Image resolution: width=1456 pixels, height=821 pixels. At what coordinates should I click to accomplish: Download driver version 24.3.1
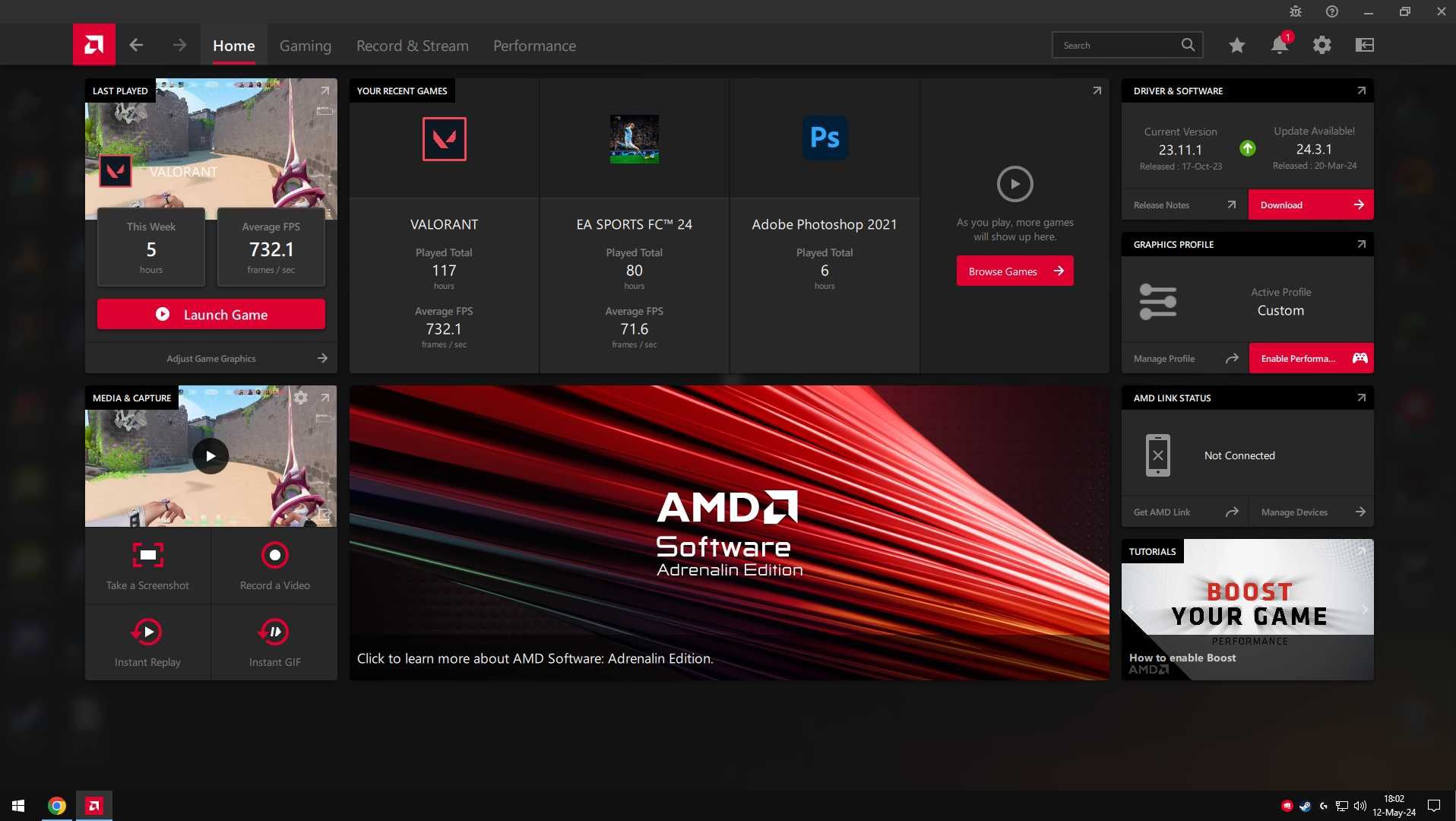(x=1311, y=205)
